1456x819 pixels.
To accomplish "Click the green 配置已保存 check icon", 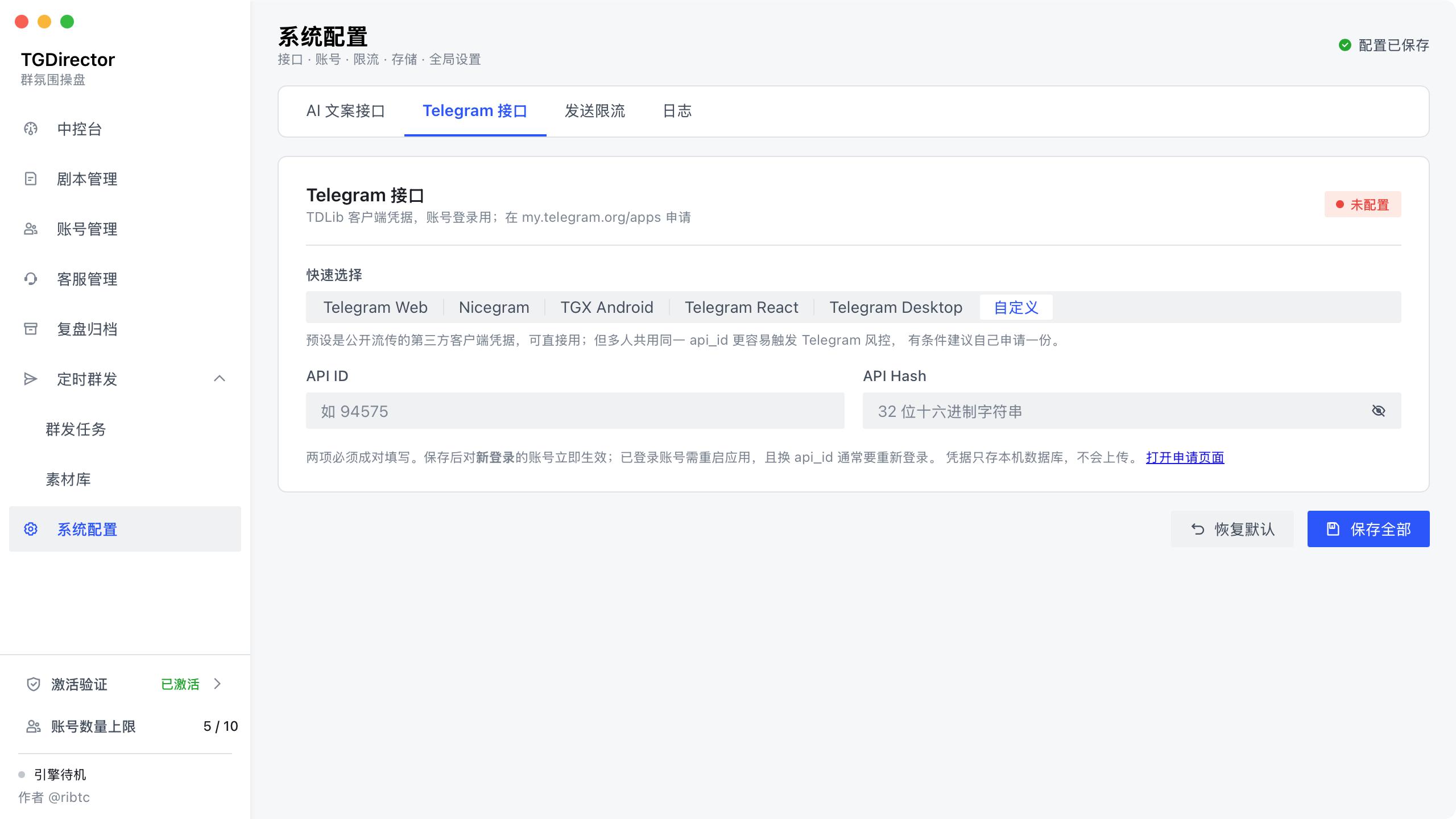I will (x=1345, y=45).
